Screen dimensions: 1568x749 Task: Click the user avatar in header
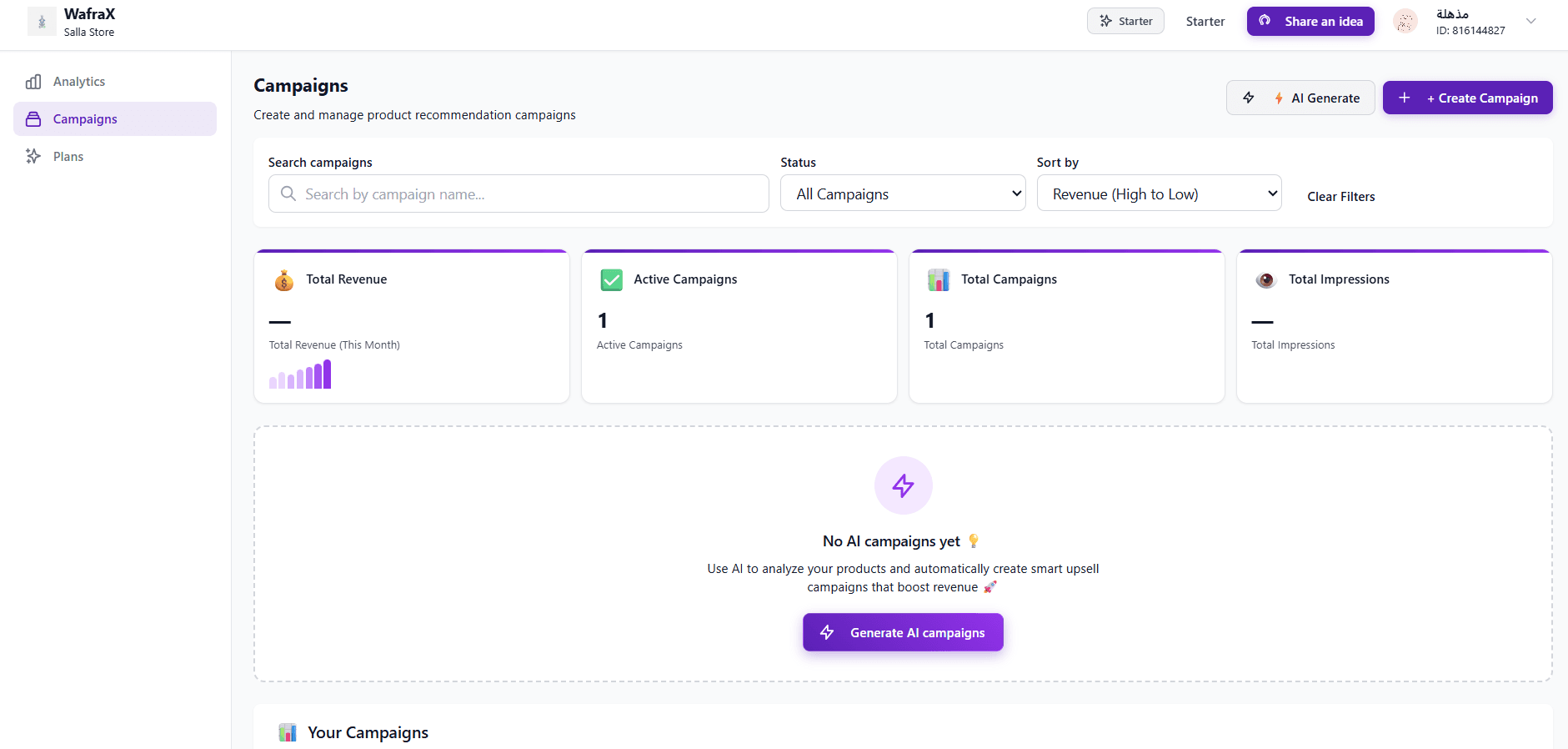coord(1405,22)
